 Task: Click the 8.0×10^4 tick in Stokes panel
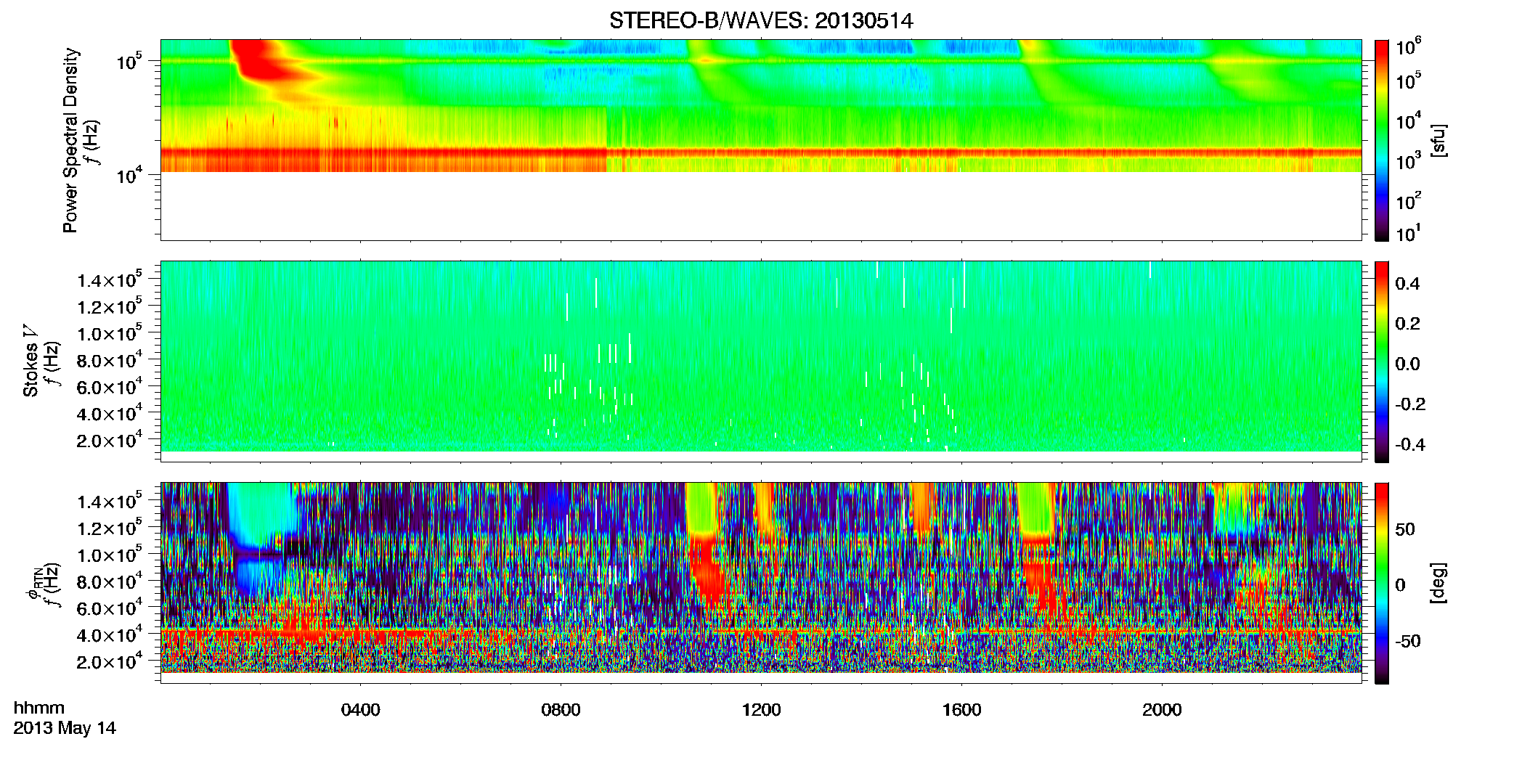pyautogui.click(x=110, y=361)
